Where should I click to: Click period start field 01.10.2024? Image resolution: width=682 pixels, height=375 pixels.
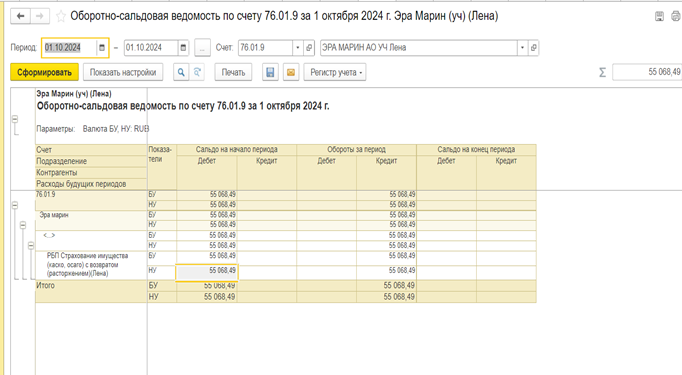pos(70,48)
